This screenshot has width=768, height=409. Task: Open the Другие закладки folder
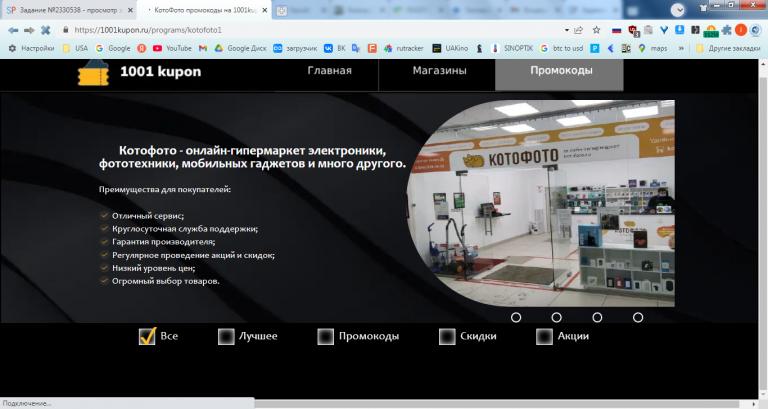tap(728, 48)
